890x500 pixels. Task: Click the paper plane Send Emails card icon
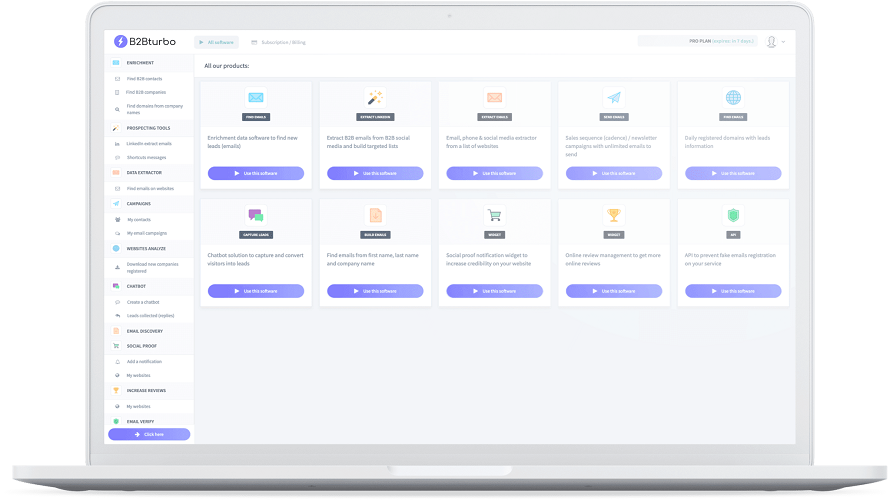pyautogui.click(x=614, y=98)
